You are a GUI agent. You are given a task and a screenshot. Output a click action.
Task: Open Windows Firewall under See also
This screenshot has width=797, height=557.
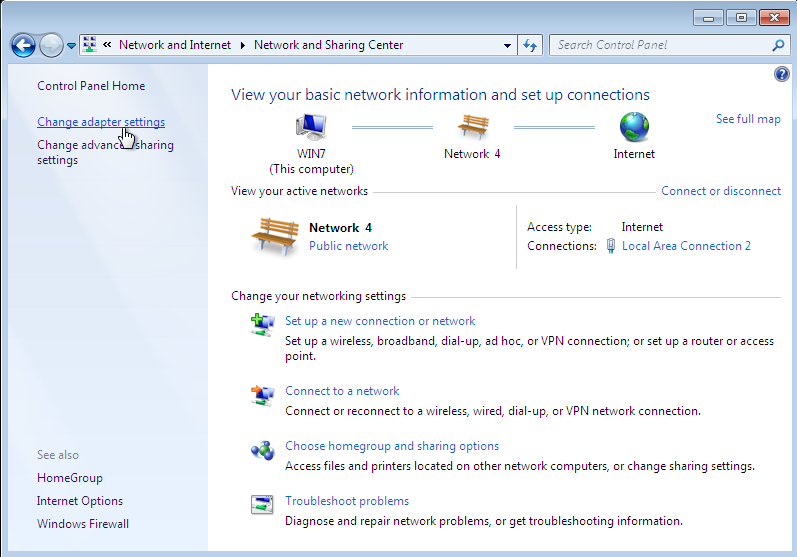click(83, 524)
